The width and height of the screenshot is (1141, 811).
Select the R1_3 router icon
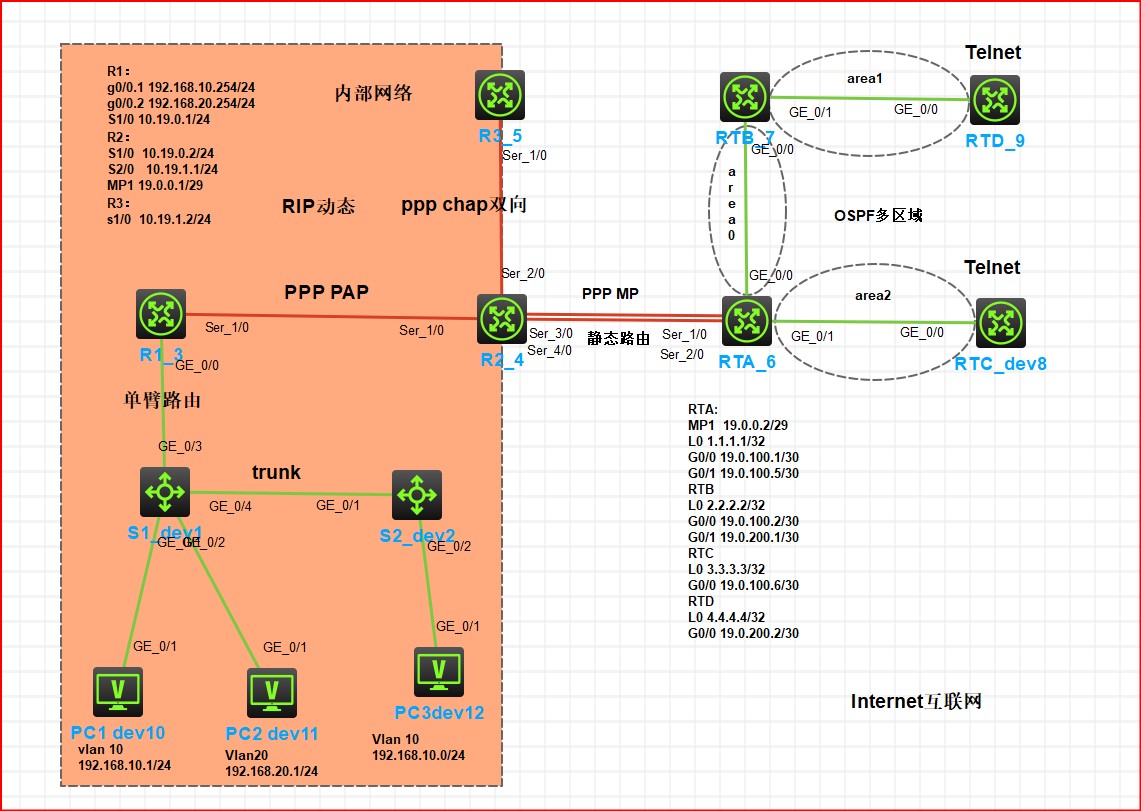(x=161, y=314)
